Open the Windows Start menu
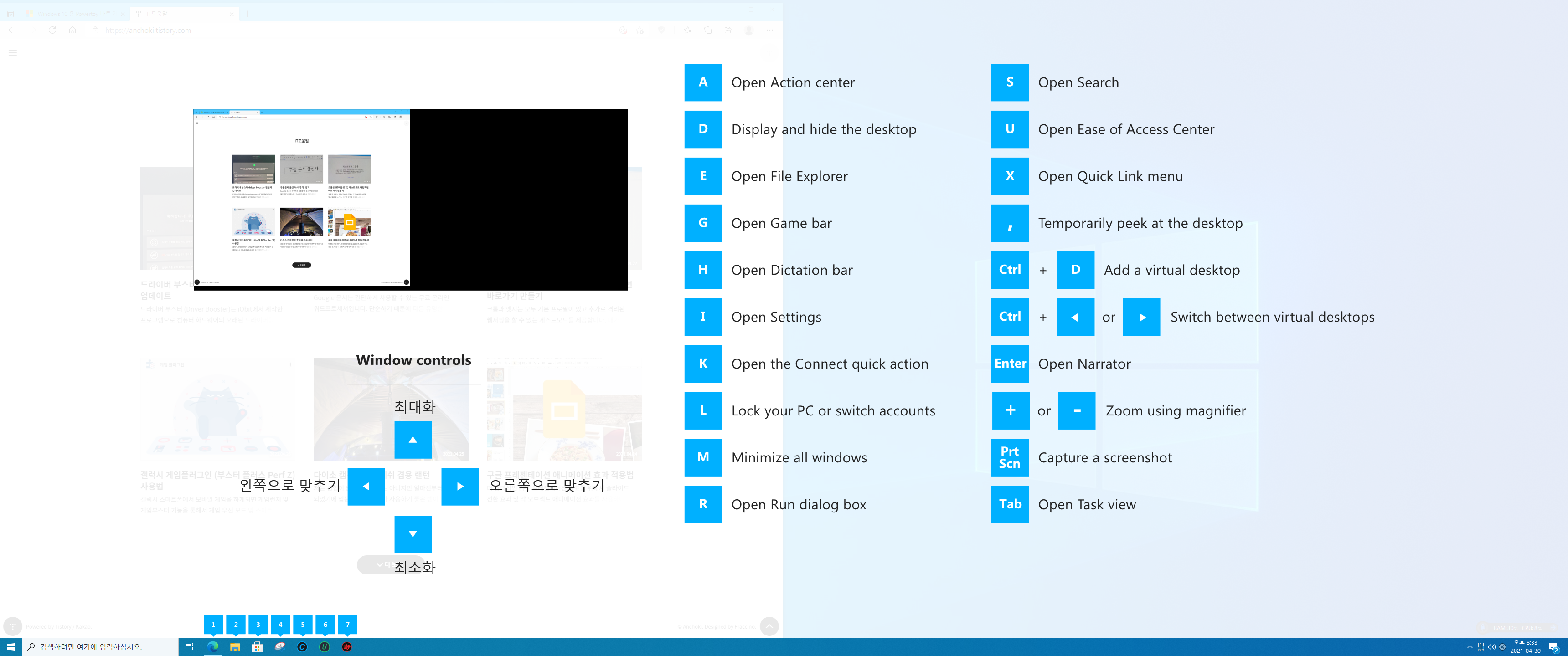The image size is (1568, 656). 10,647
